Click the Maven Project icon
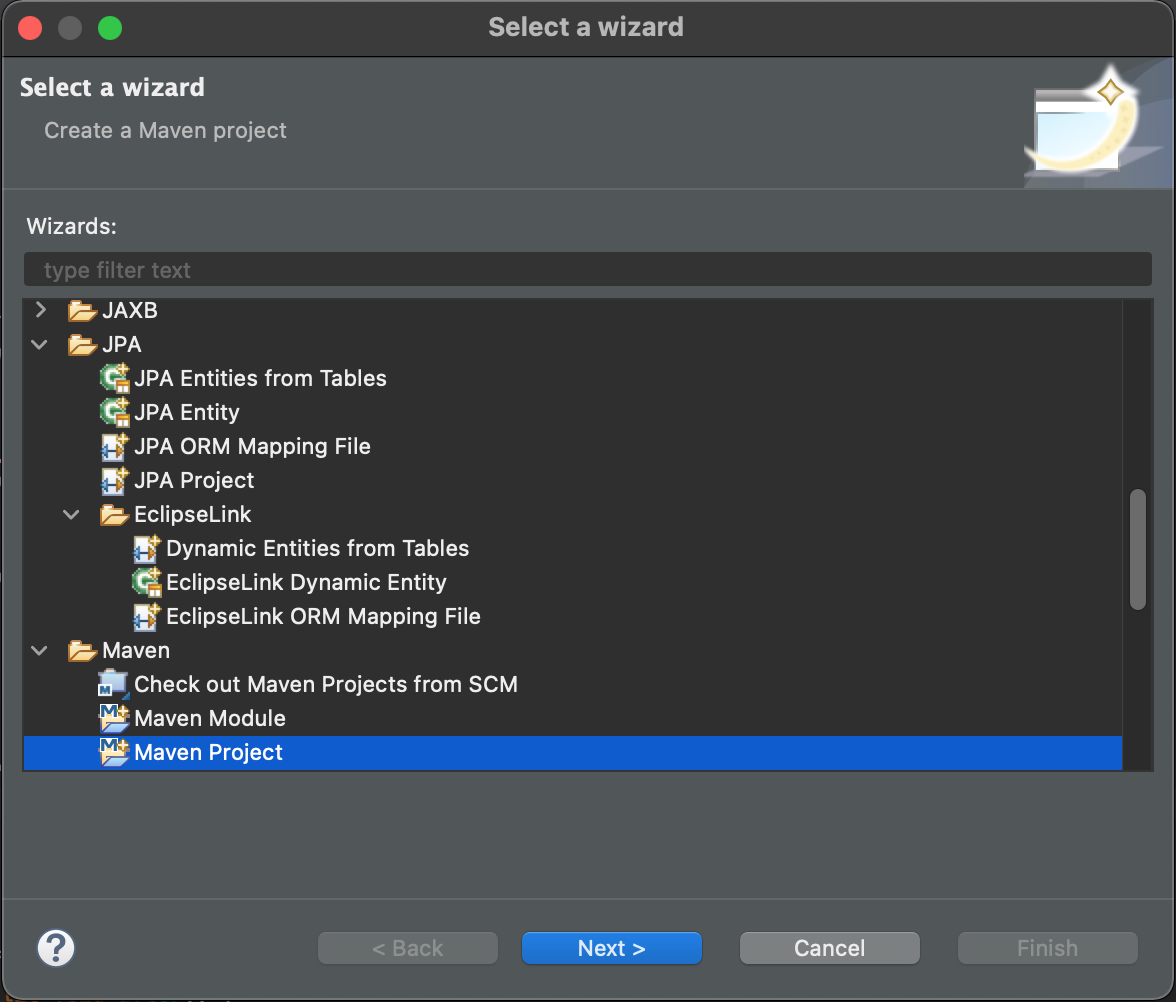The height and width of the screenshot is (1002, 1176). pyautogui.click(x=114, y=752)
